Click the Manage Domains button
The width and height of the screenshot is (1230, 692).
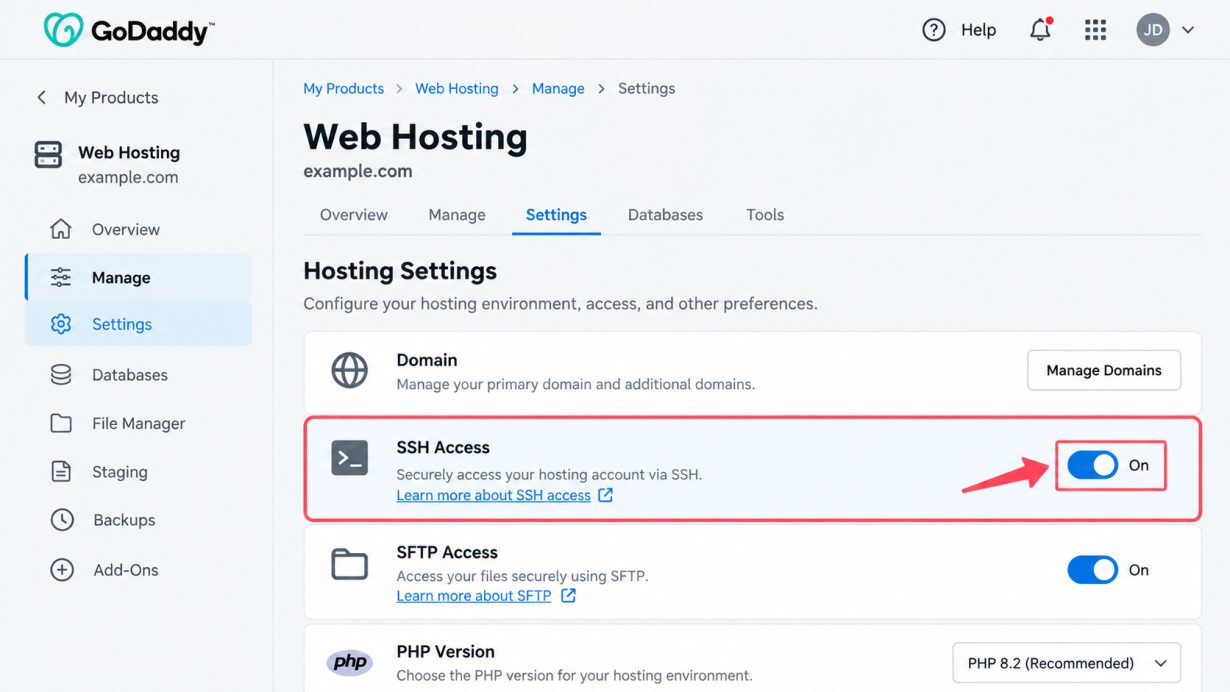(x=1104, y=370)
